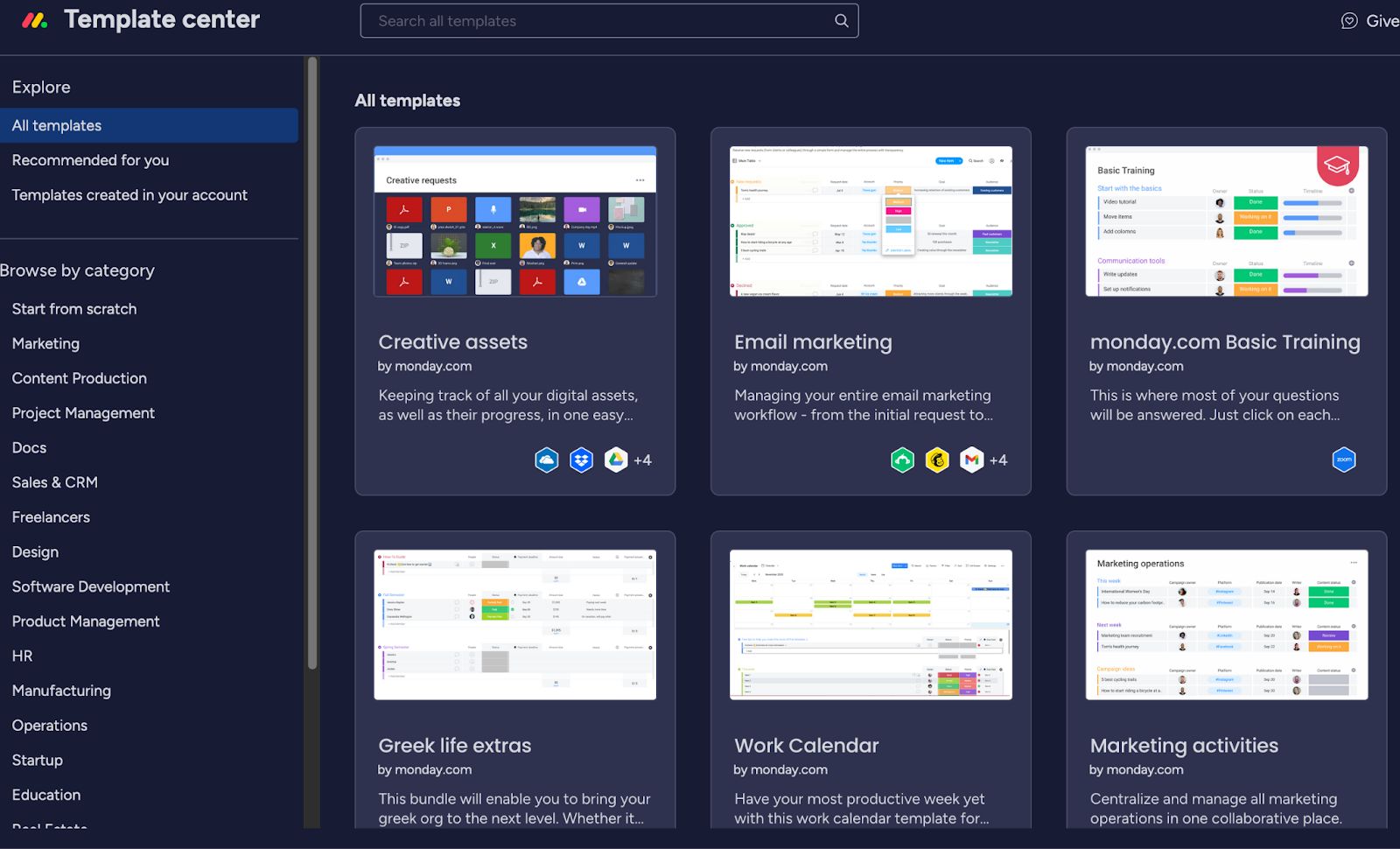Click monday.com Basic Training title

pyautogui.click(x=1225, y=342)
